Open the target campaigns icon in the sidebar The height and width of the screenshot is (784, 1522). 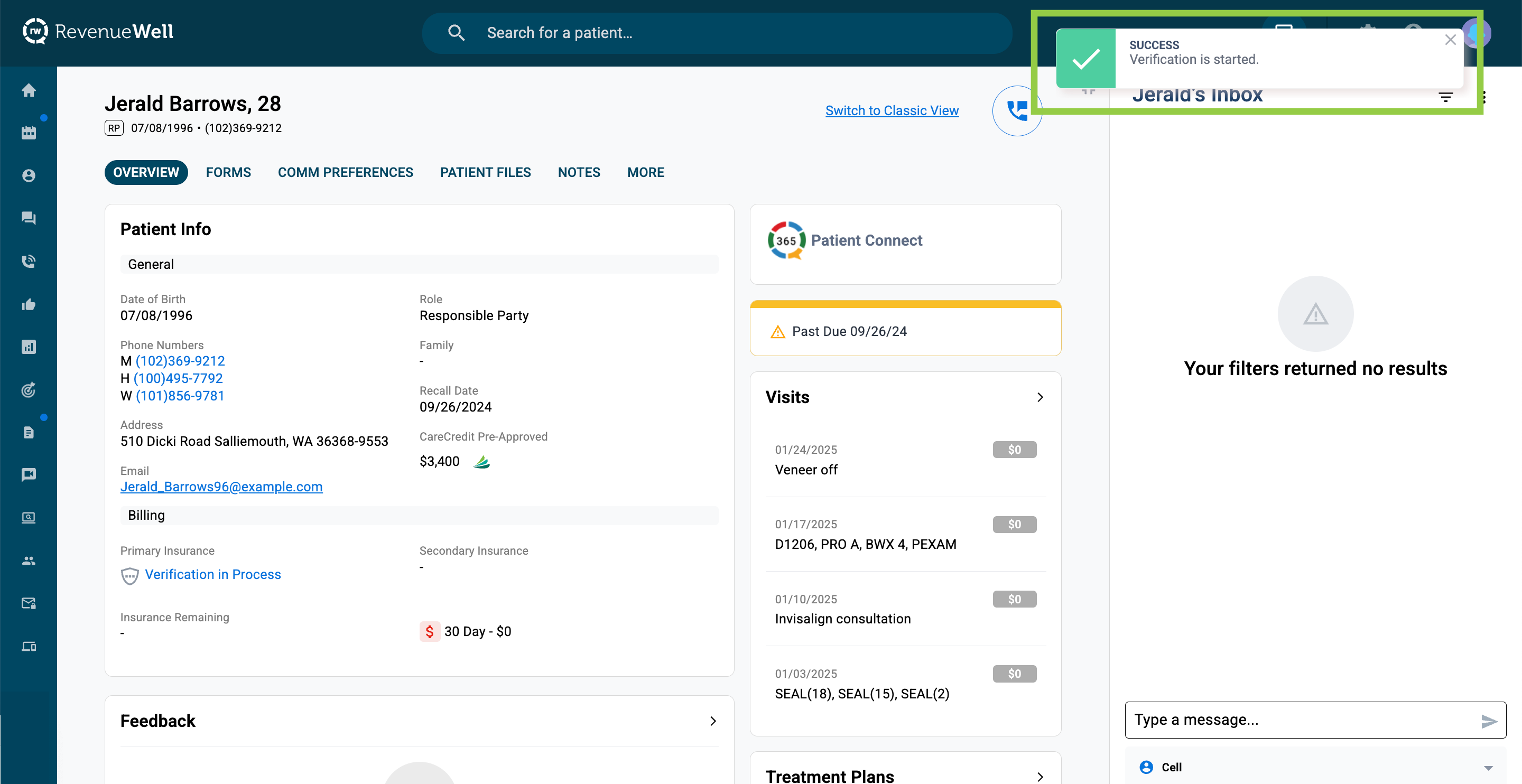click(x=29, y=390)
